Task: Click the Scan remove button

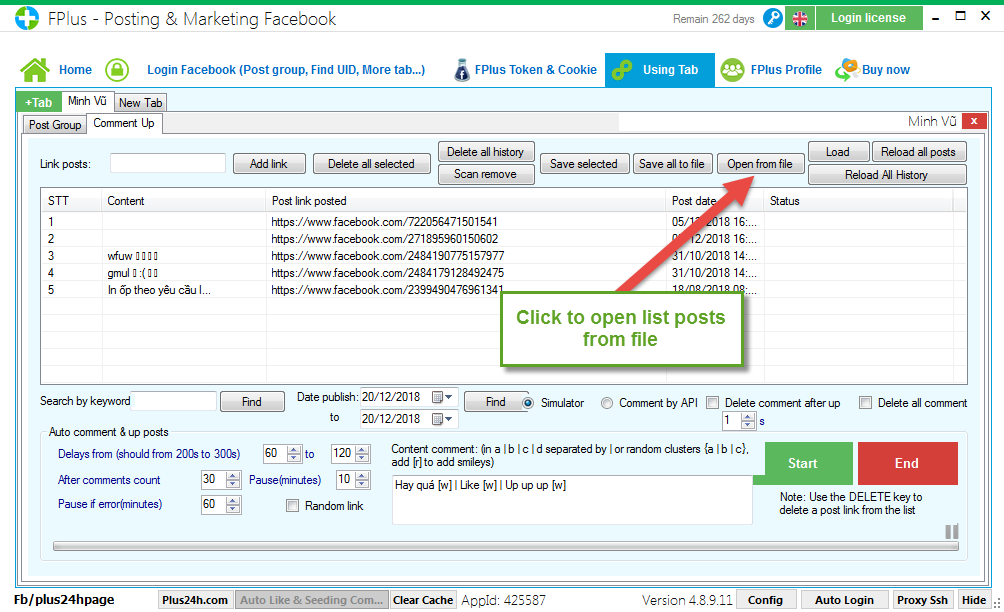Action: pos(485,174)
